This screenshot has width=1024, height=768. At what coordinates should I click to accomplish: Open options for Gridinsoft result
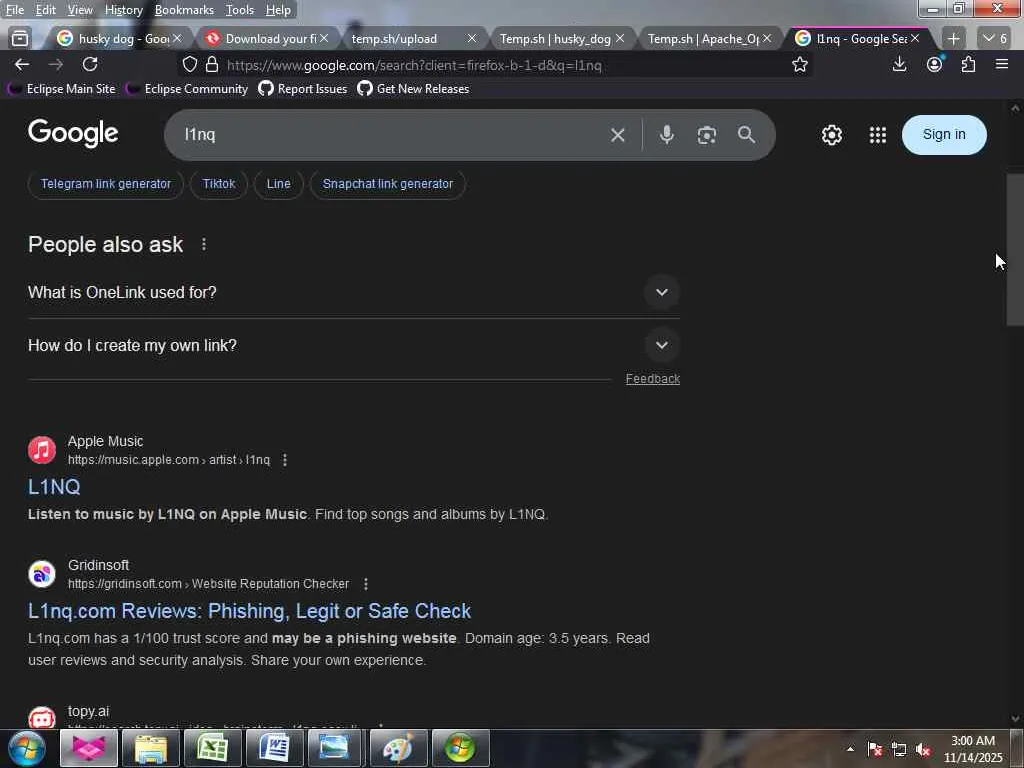366,584
